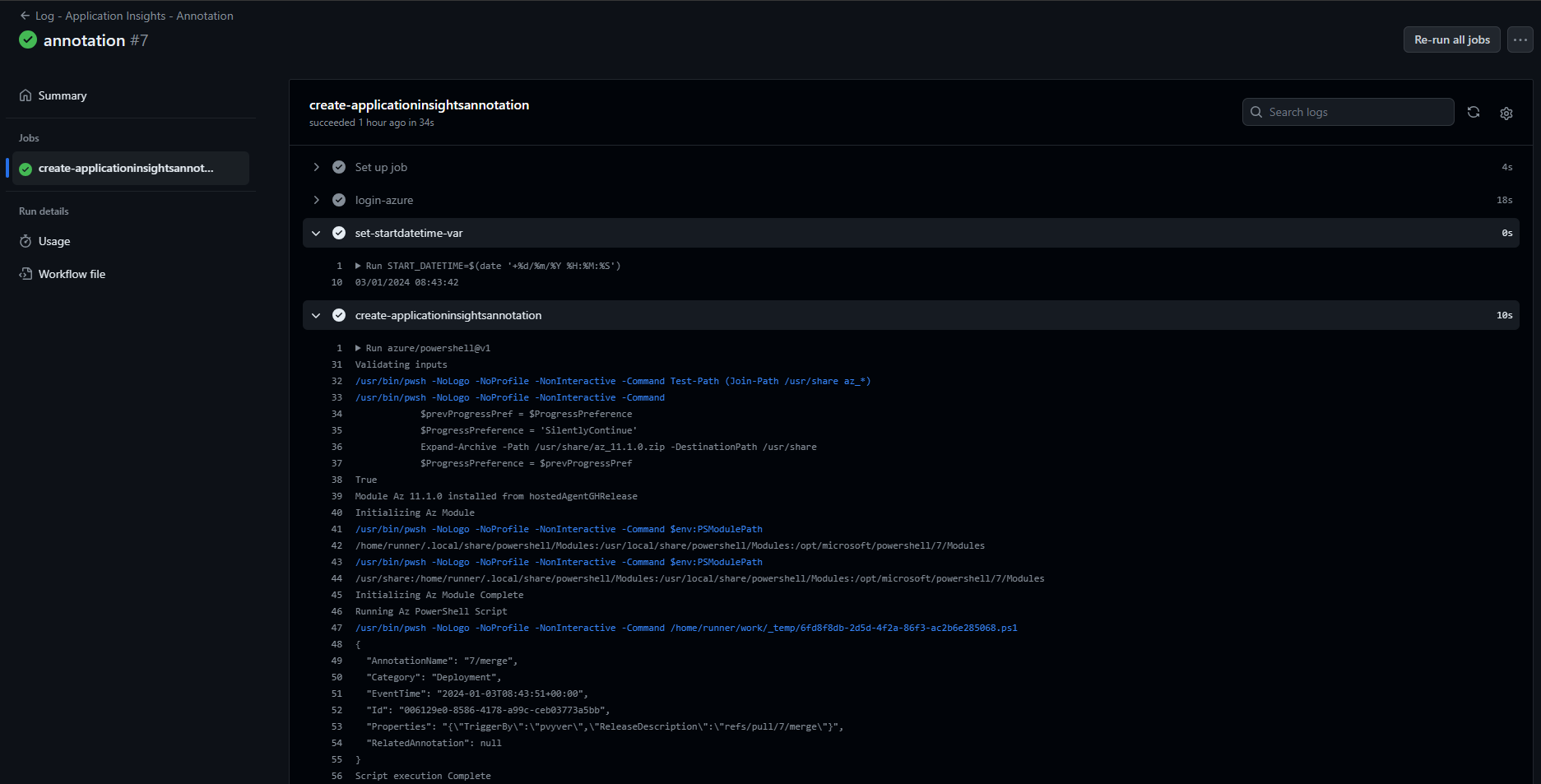Expand the Set up job step
The height and width of the screenshot is (784, 1541).
pyautogui.click(x=316, y=167)
